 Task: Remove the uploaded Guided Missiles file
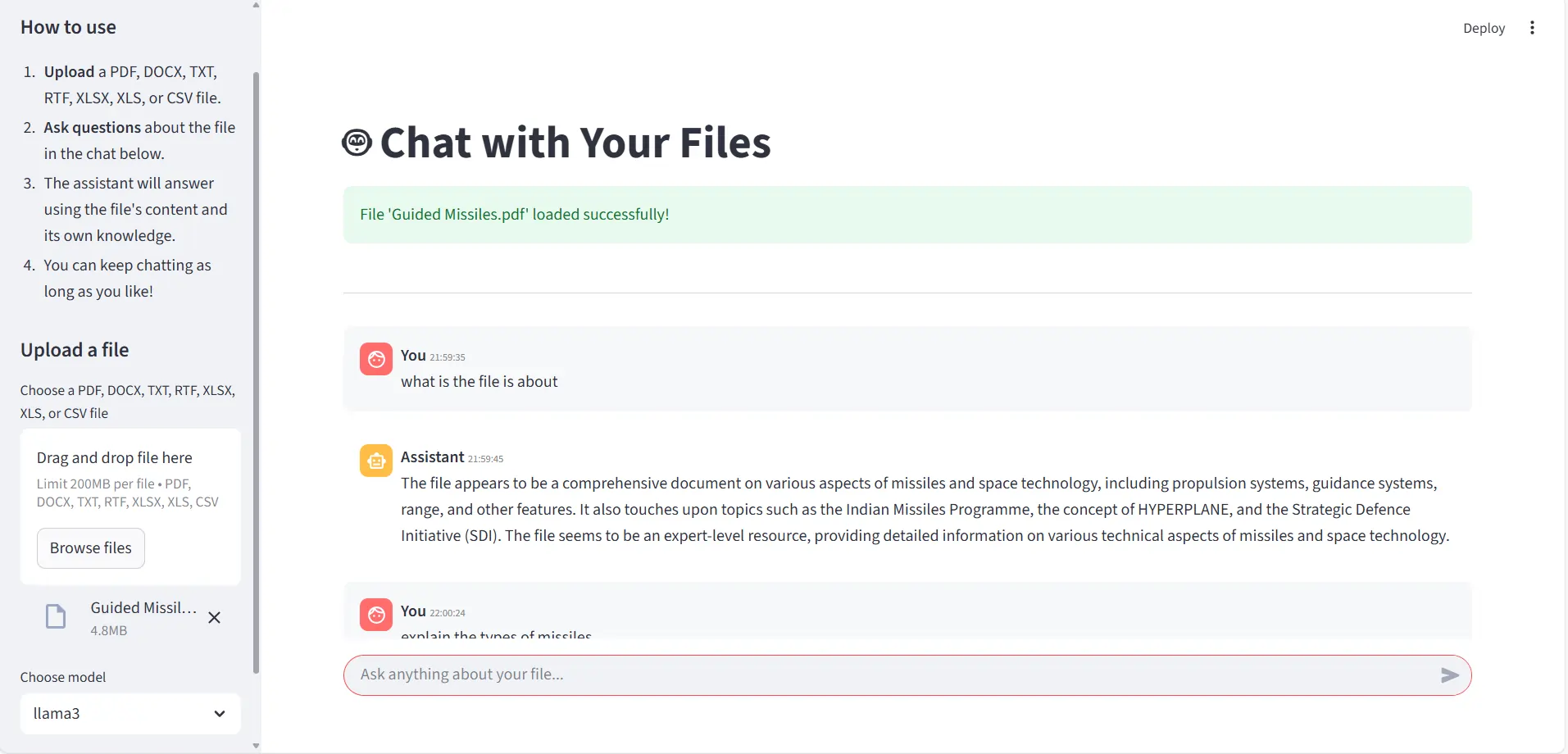(214, 618)
